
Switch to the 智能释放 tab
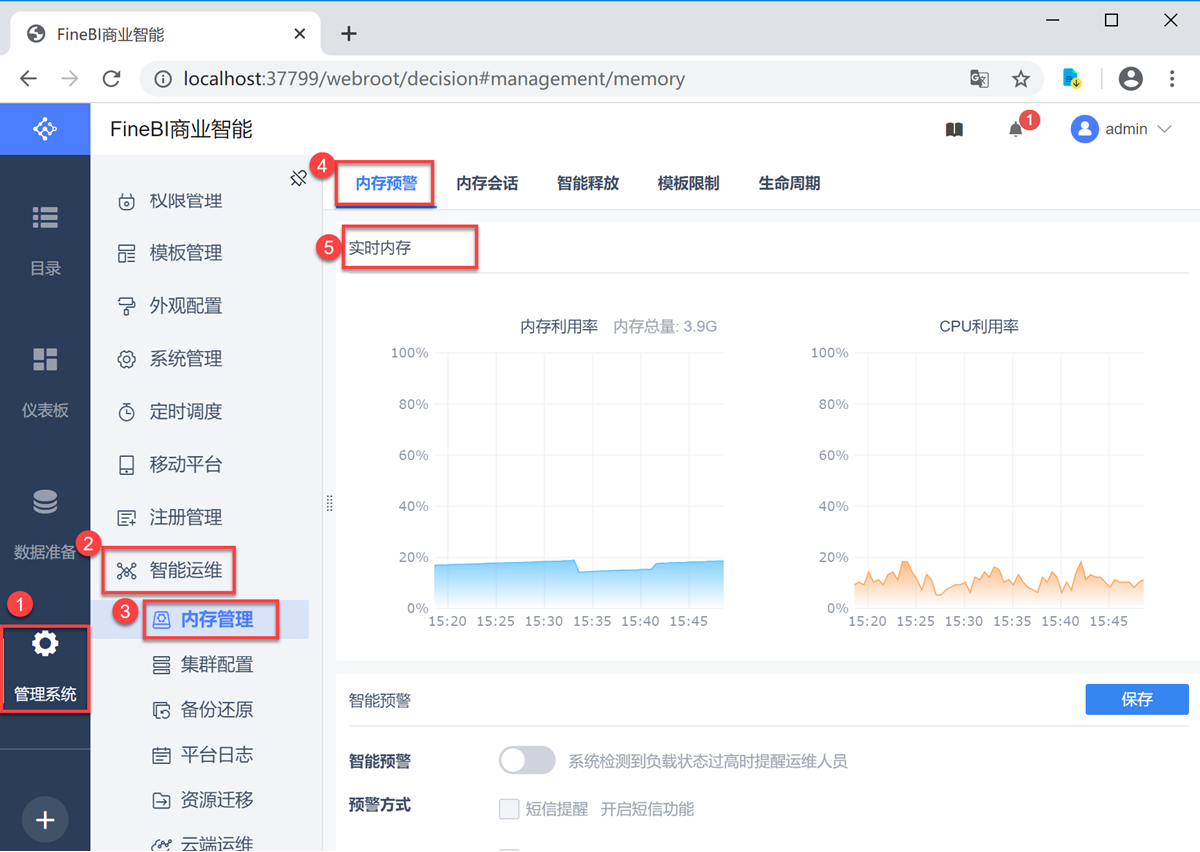(588, 183)
